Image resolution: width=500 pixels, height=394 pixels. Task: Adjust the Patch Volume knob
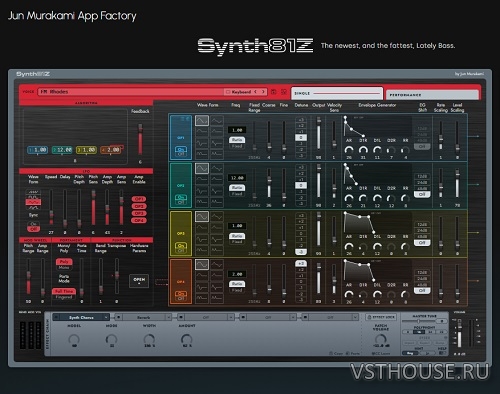pos(381,339)
